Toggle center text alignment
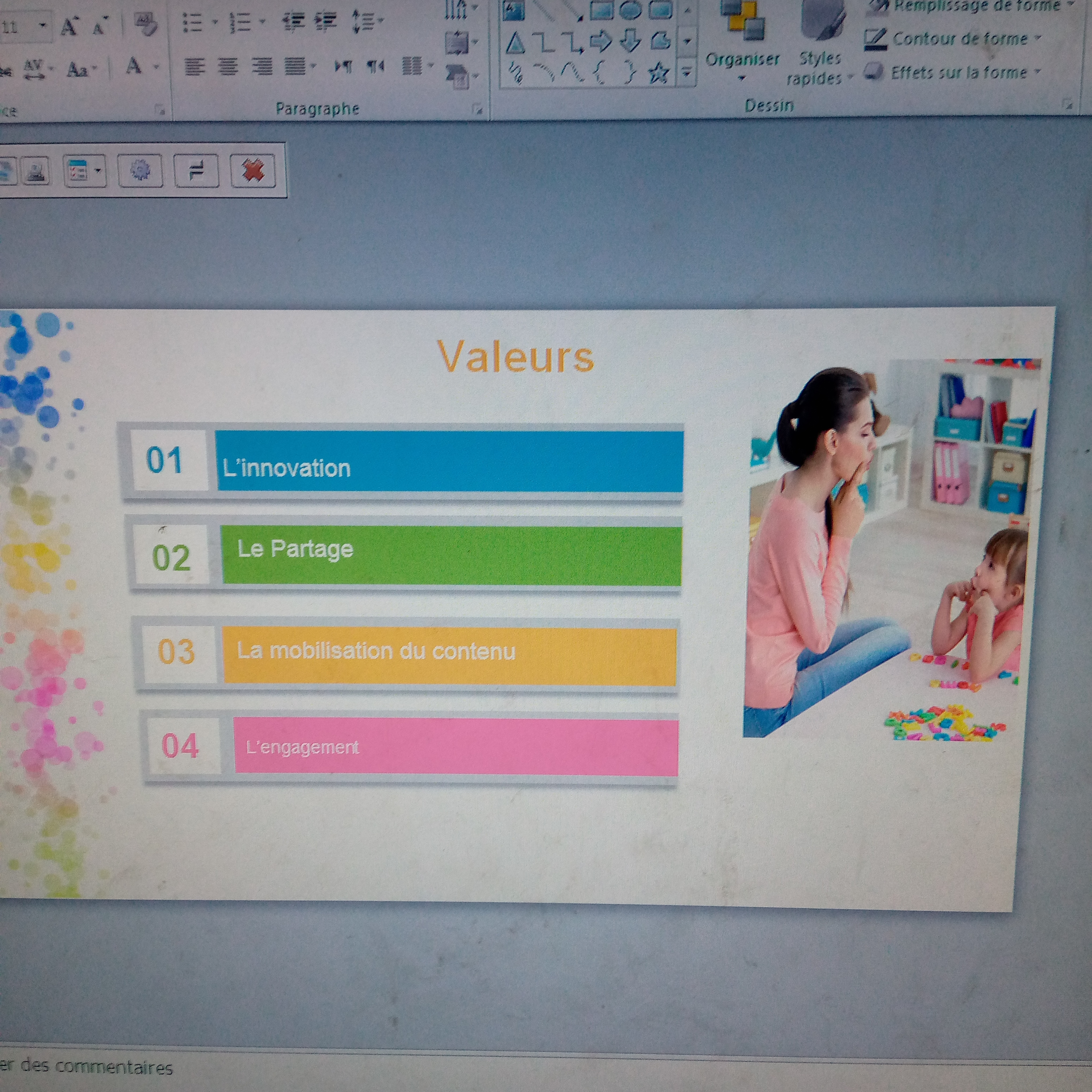 coord(228,67)
